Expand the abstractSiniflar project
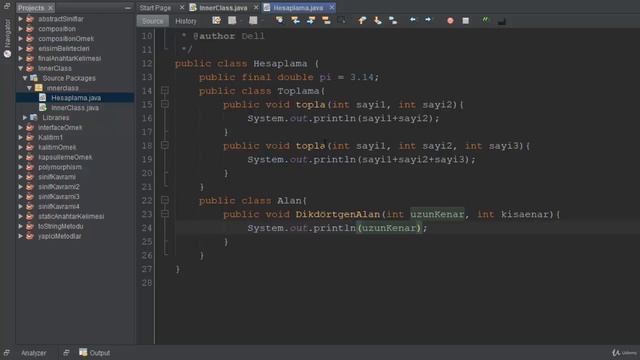The image size is (640, 360). pos(20,19)
